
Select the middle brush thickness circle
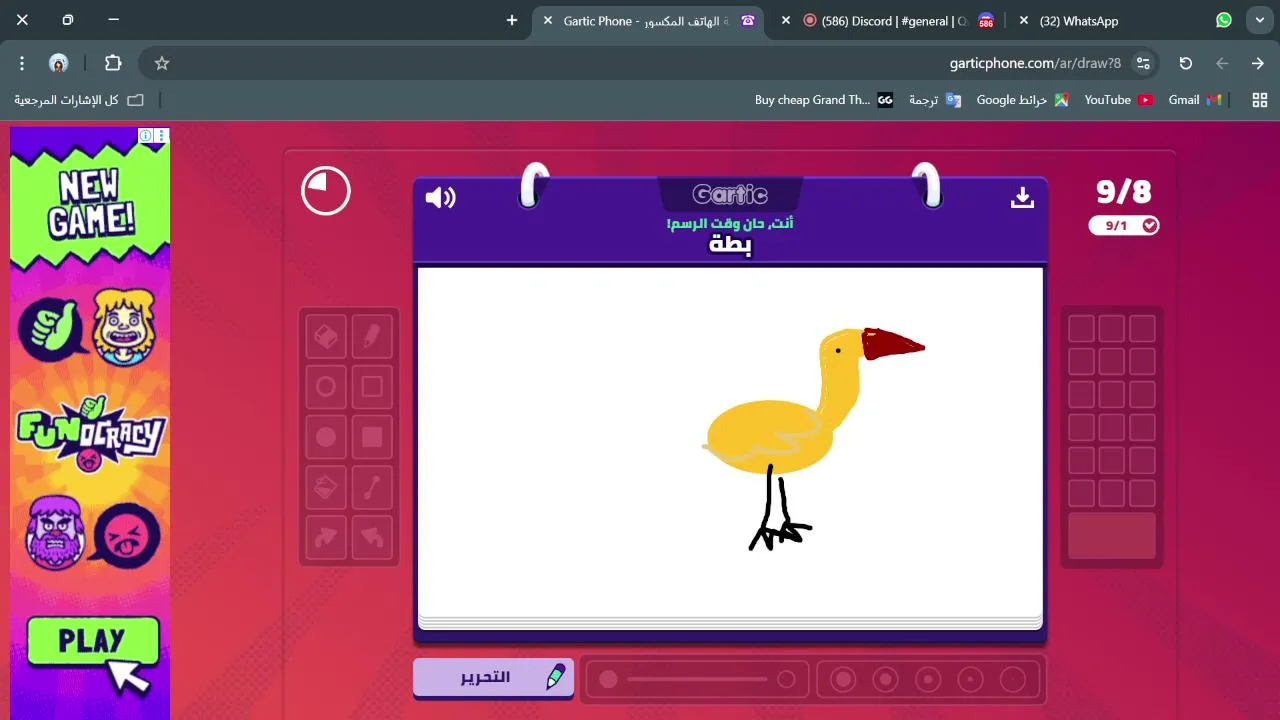(928, 680)
